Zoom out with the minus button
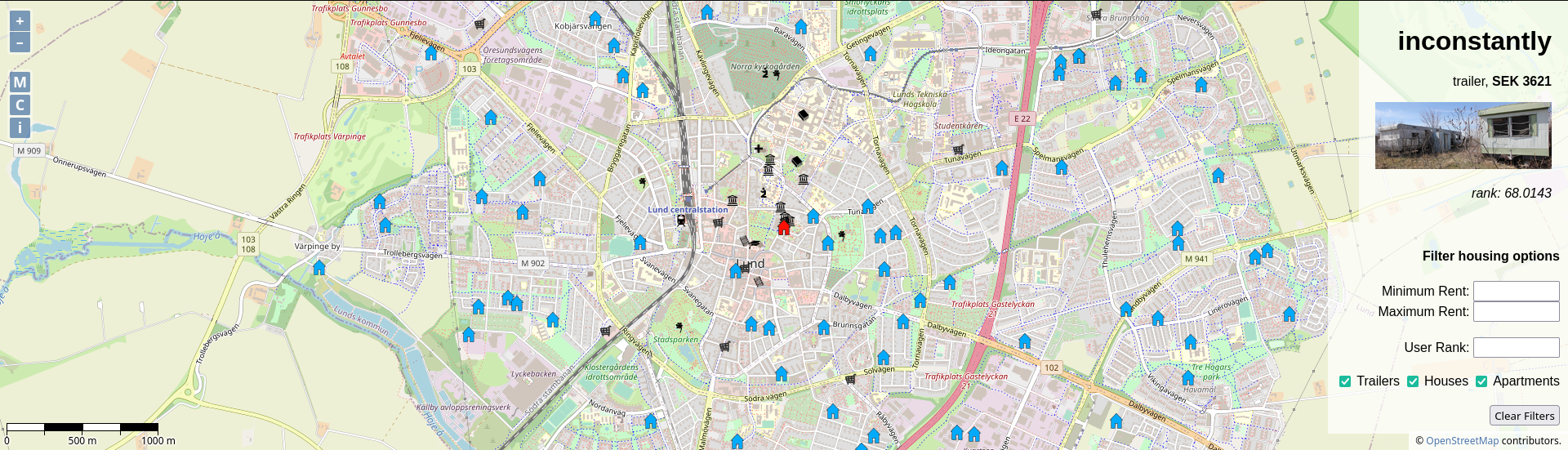The width and height of the screenshot is (1568, 450). (20, 42)
